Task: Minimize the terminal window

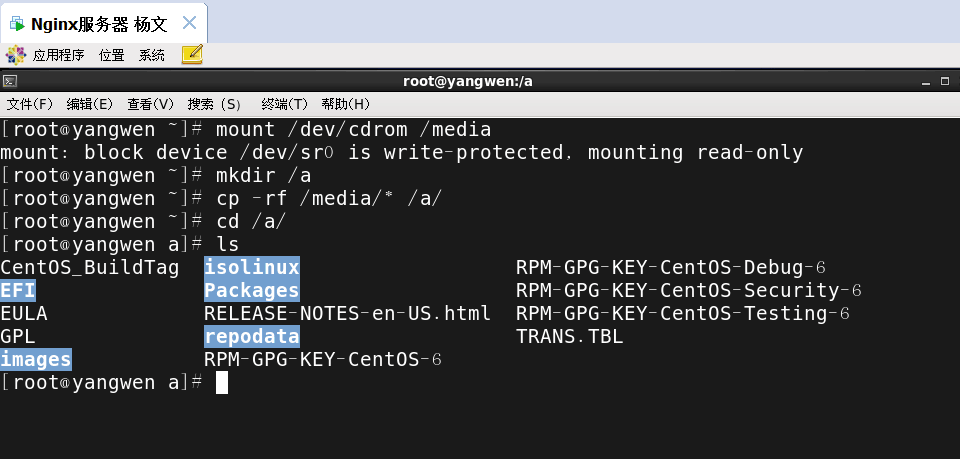Action: (x=927, y=81)
